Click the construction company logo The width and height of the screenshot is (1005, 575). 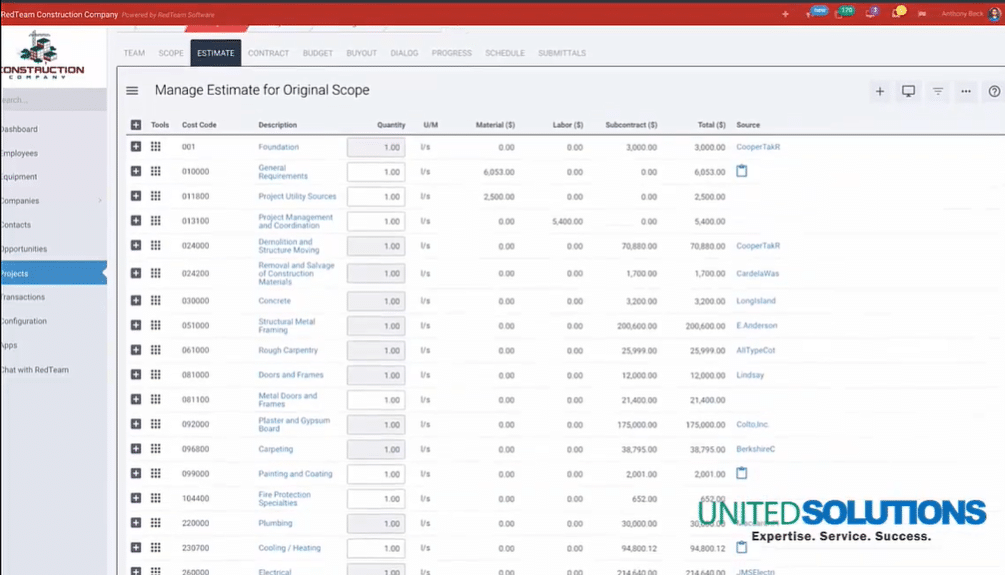42,55
